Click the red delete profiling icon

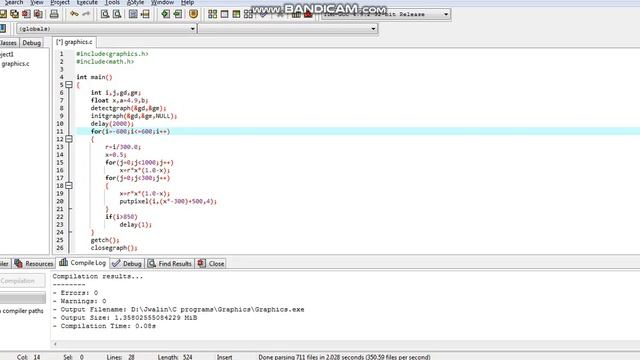308,14
